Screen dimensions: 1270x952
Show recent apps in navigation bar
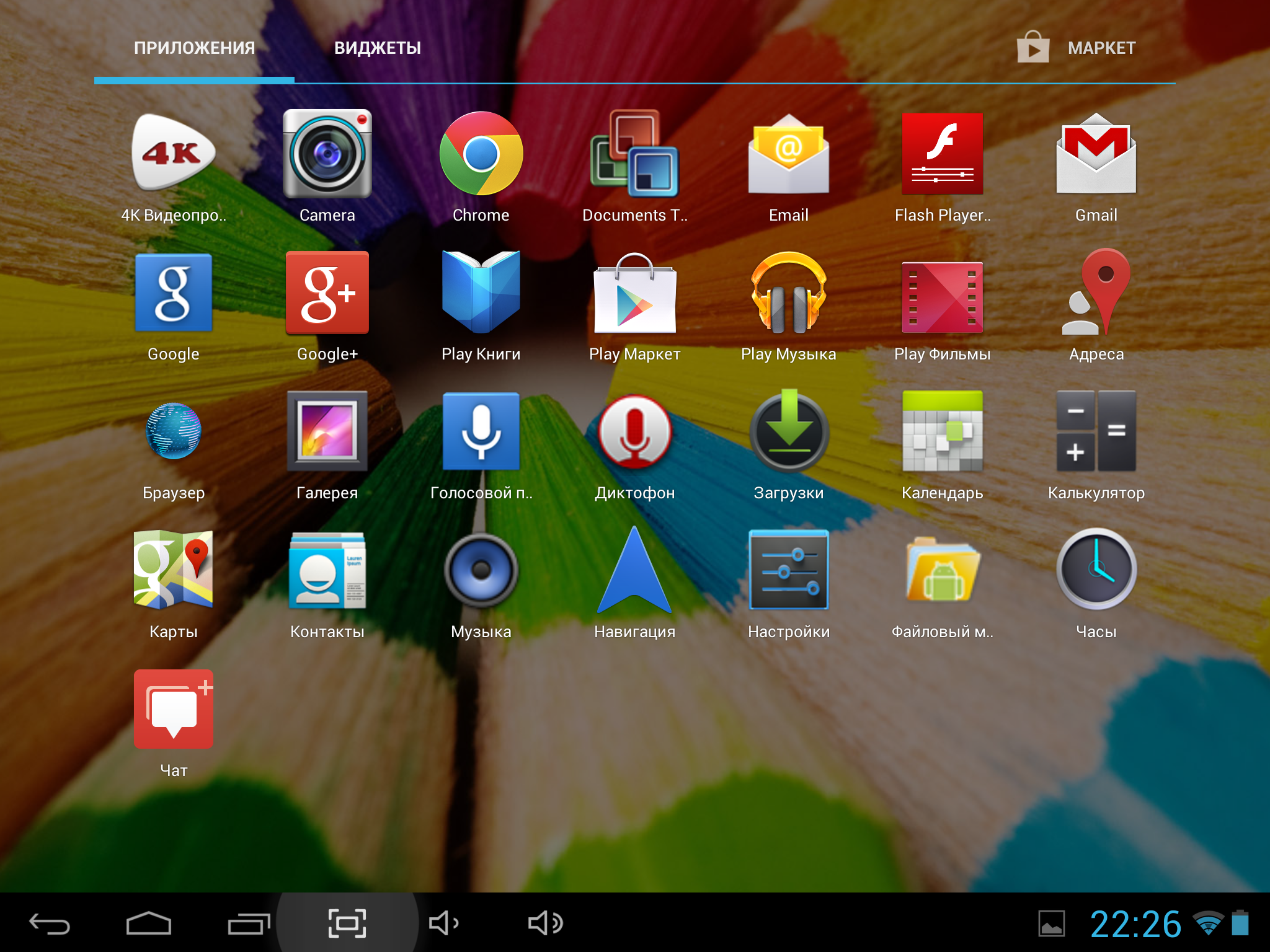[x=249, y=924]
